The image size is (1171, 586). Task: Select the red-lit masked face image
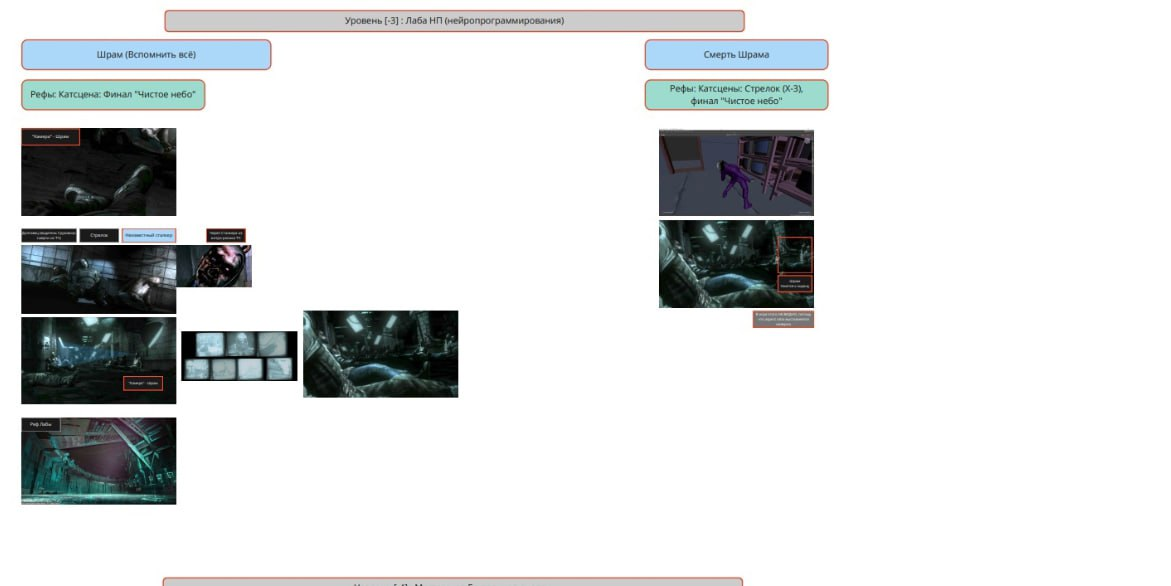[x=214, y=266]
